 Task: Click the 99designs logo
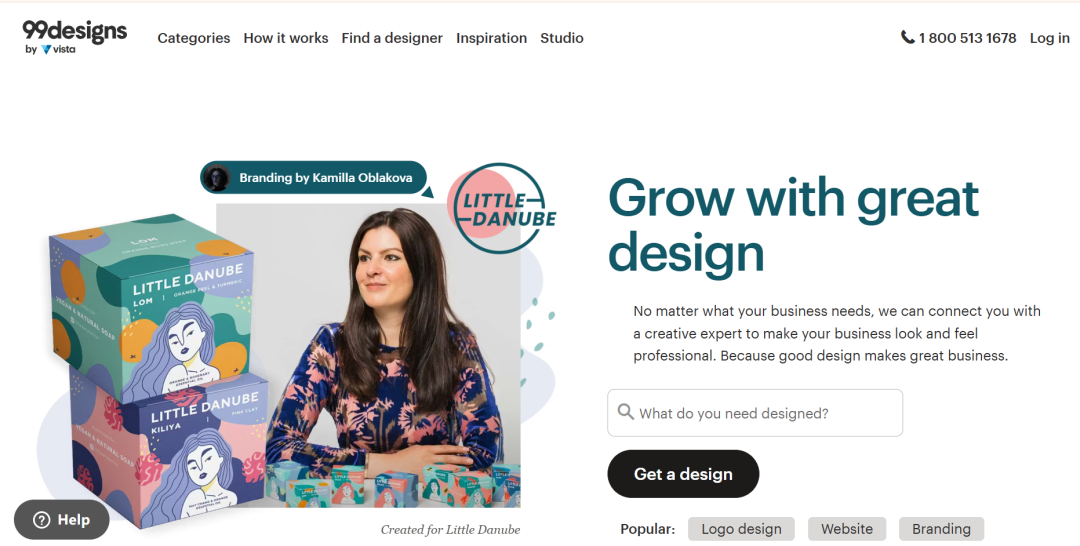tap(74, 32)
